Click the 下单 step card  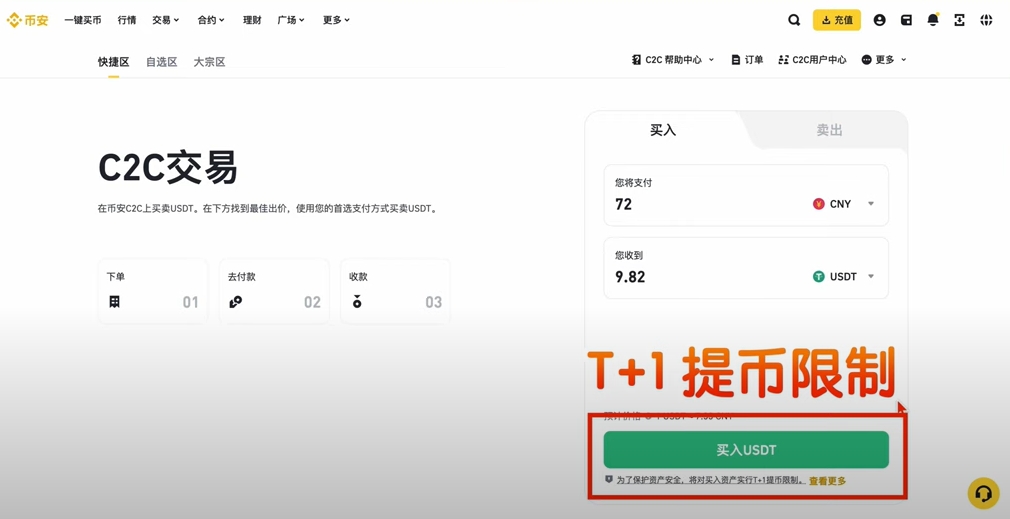coord(153,291)
